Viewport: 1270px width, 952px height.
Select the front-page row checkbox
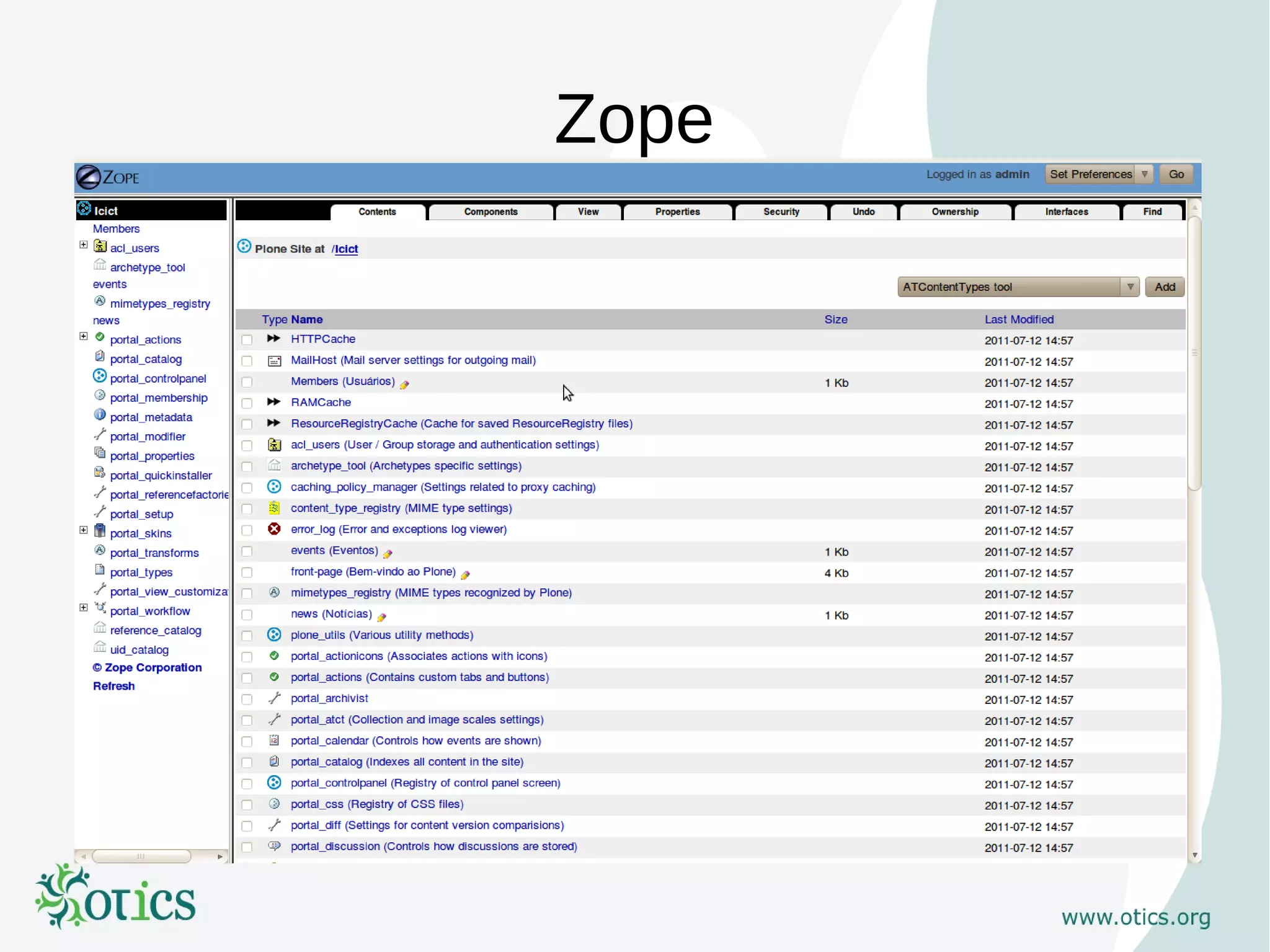point(247,572)
